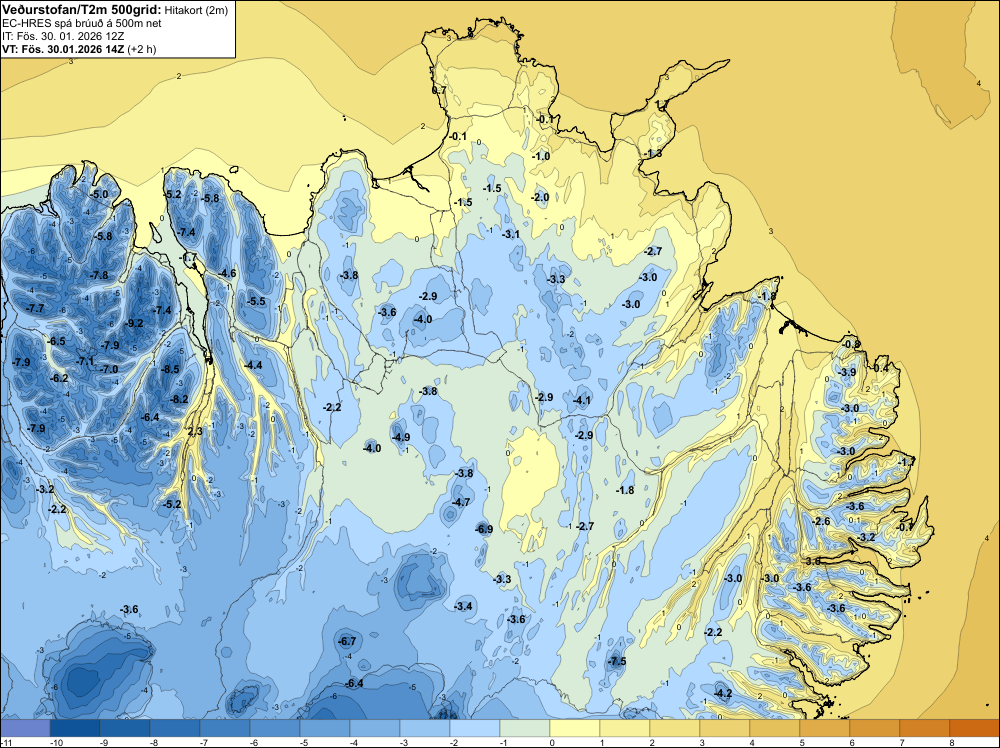Viewport: 1000px width, 748px height.
Task: Click the -5.5 temperature value
Action: tap(256, 302)
